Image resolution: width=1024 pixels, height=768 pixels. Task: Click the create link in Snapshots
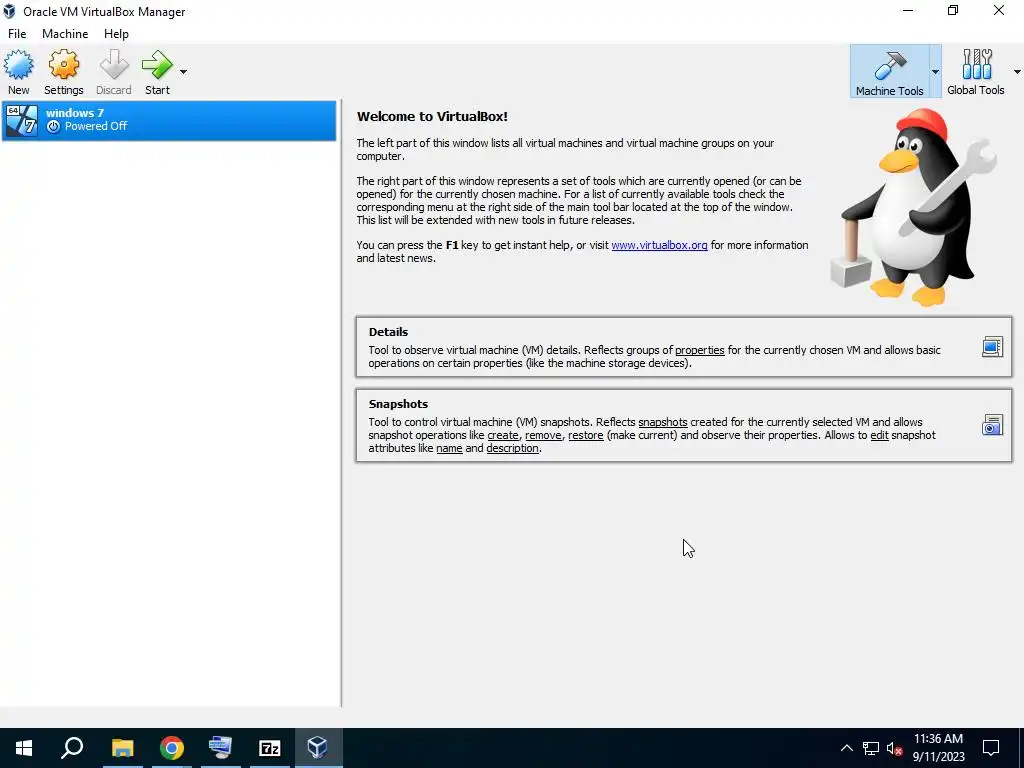[503, 435]
